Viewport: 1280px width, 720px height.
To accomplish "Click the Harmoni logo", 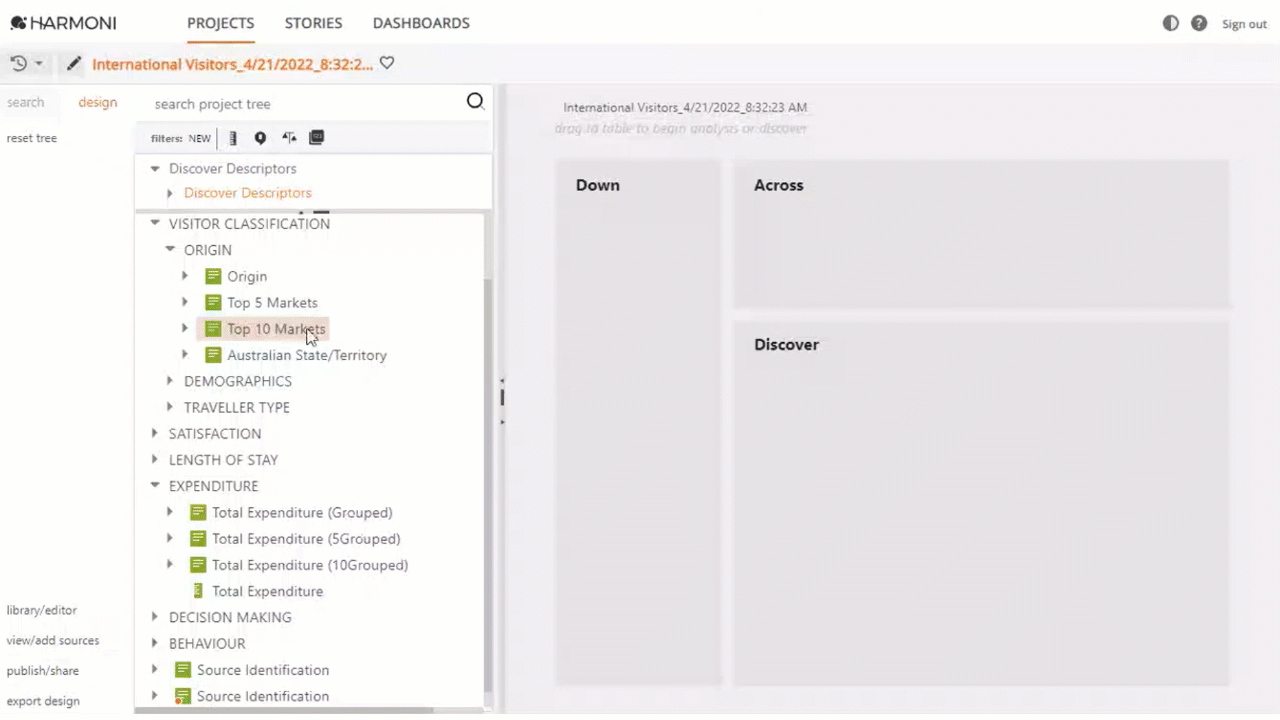I will [63, 23].
